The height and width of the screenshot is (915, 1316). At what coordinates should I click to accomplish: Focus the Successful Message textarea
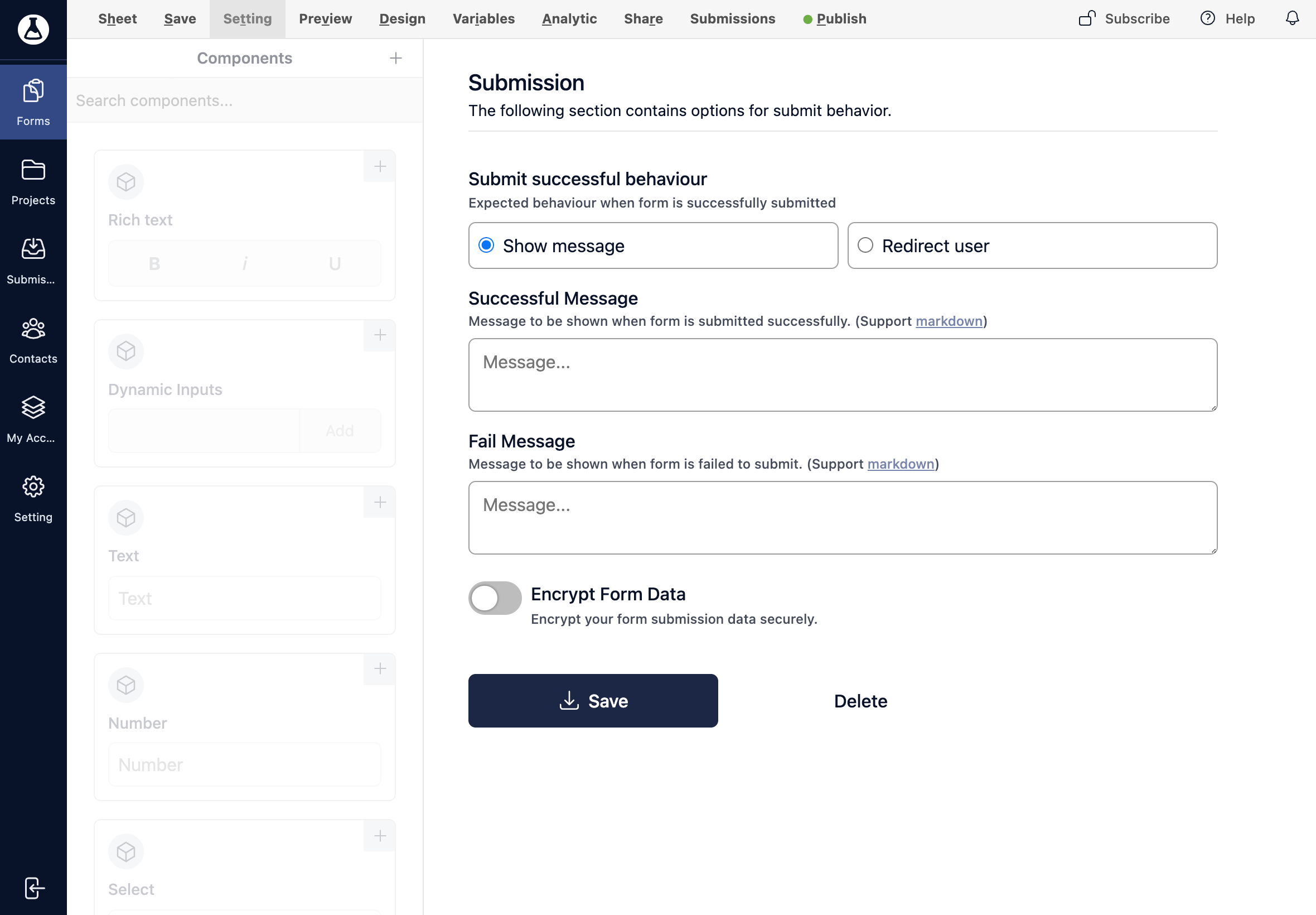(843, 375)
